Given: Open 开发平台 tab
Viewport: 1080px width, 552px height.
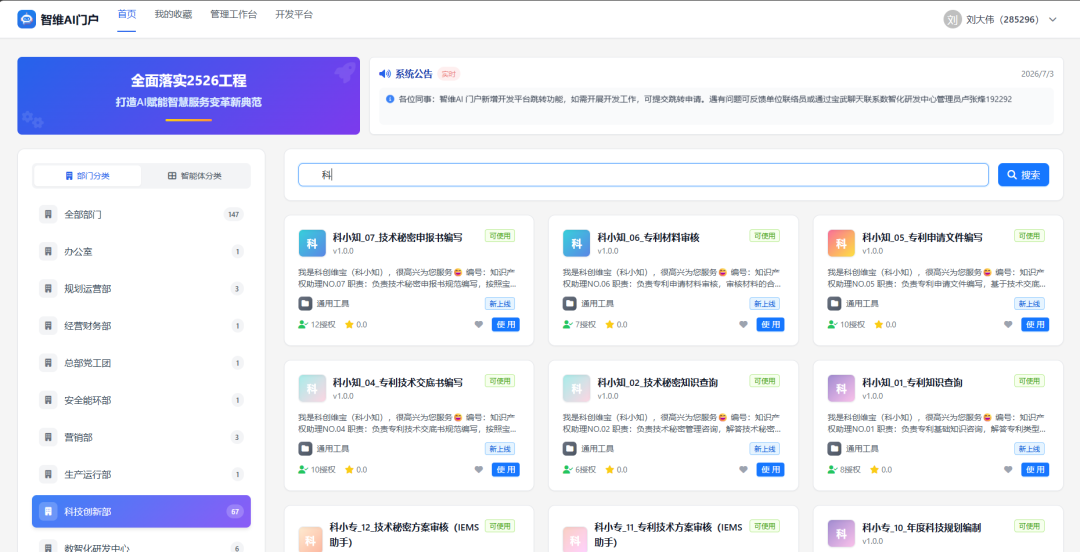Looking at the screenshot, I should click(x=294, y=14).
